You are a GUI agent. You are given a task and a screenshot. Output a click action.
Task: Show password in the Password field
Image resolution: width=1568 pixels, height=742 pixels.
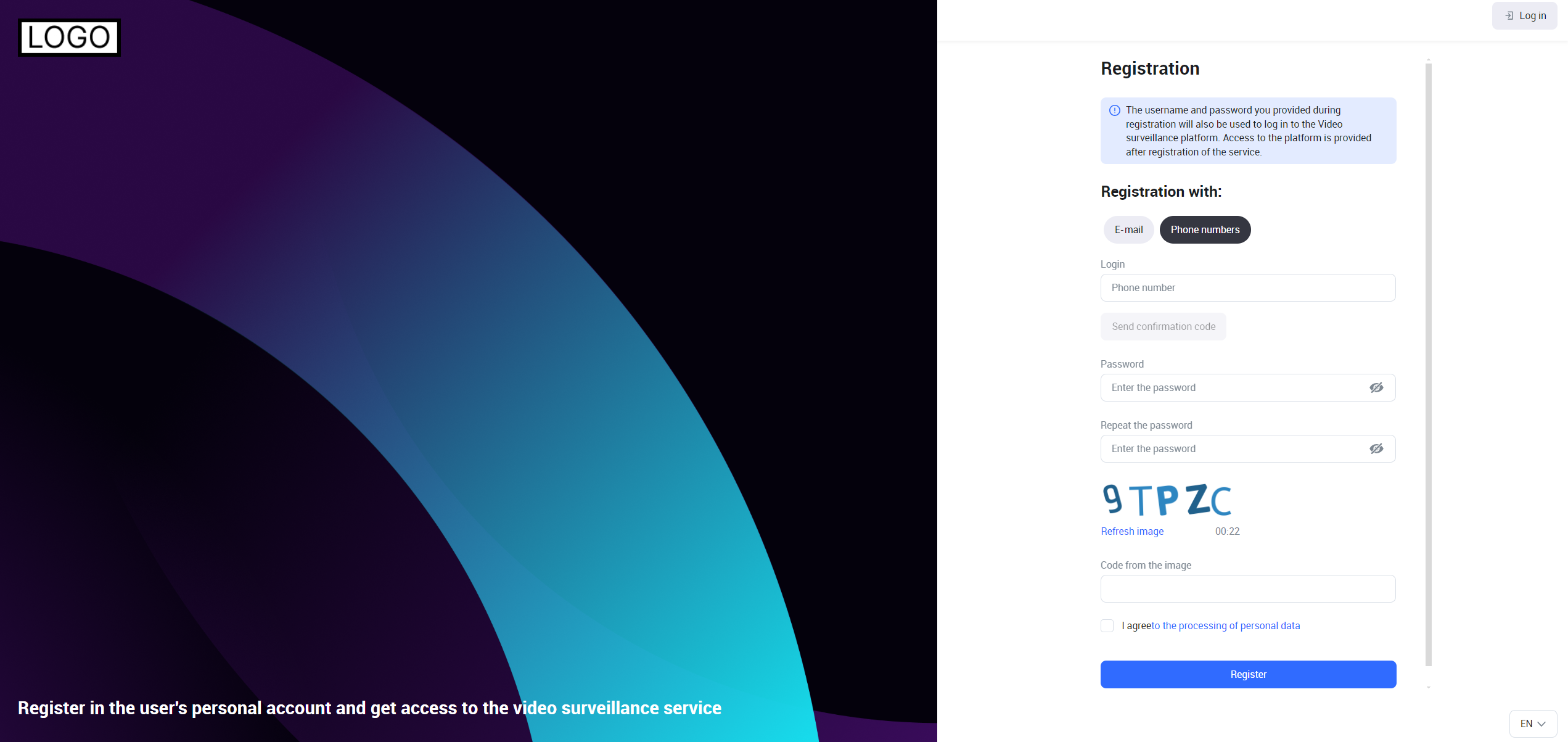pyautogui.click(x=1376, y=387)
